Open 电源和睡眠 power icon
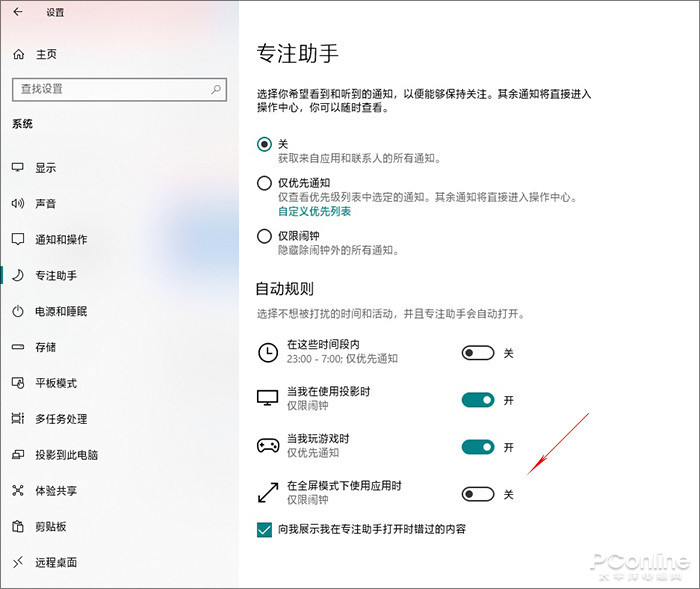The width and height of the screenshot is (700, 589). click(17, 311)
